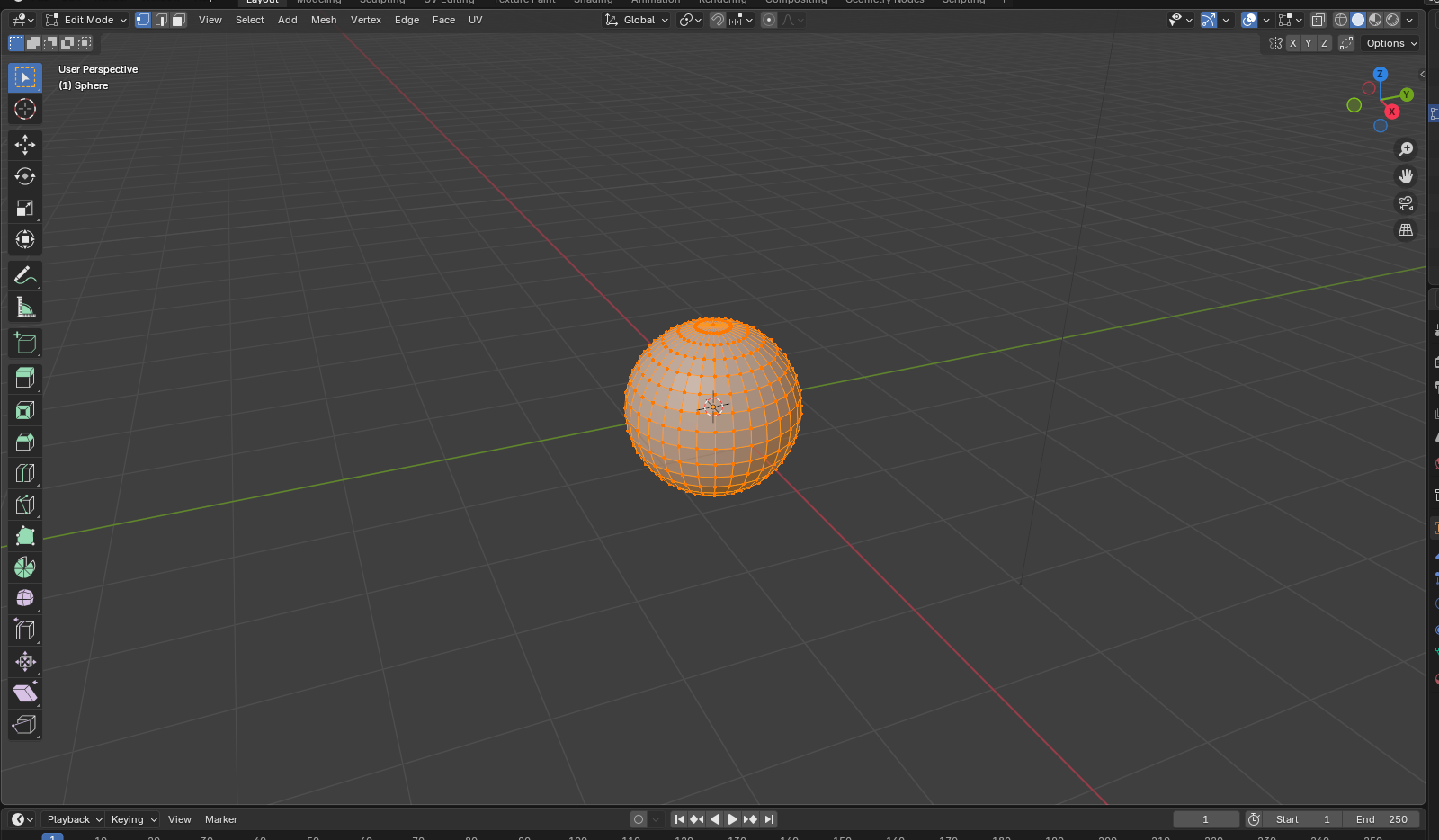Screen dimensions: 1439x840
Task: Activate the Shear tool
Action: pyautogui.click(x=25, y=693)
